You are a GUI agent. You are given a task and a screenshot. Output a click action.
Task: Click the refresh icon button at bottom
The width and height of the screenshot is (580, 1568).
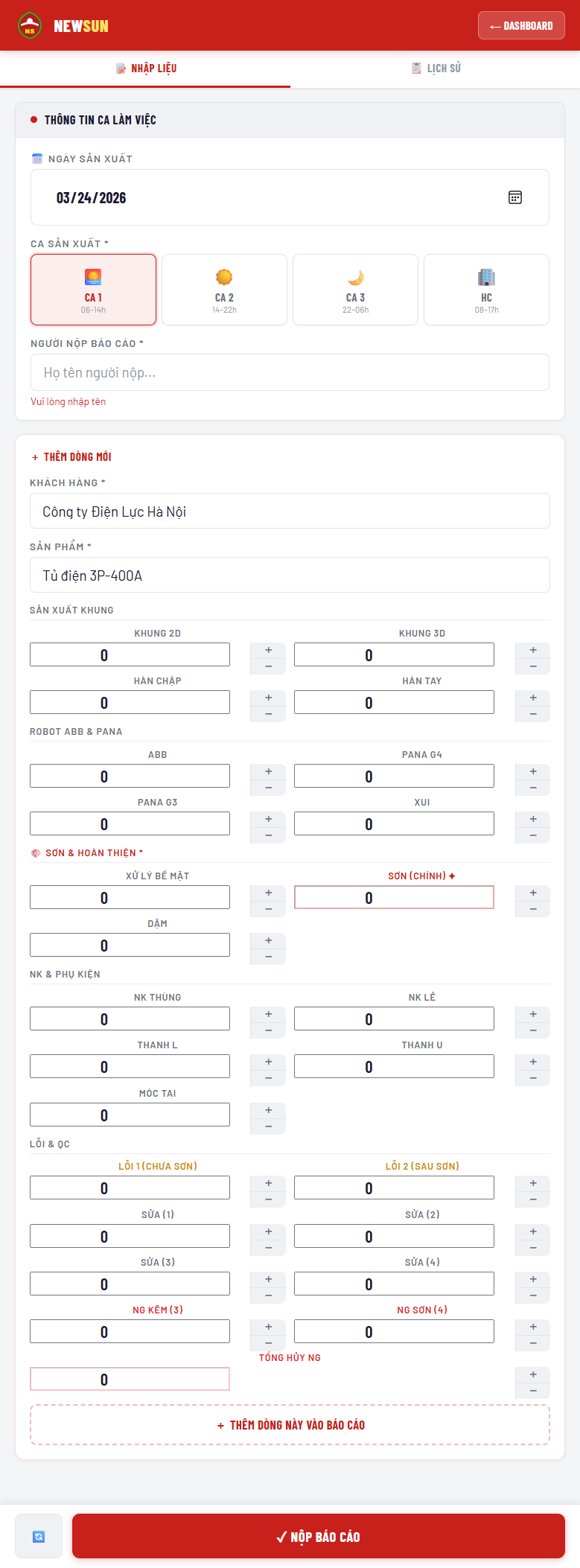39,1536
